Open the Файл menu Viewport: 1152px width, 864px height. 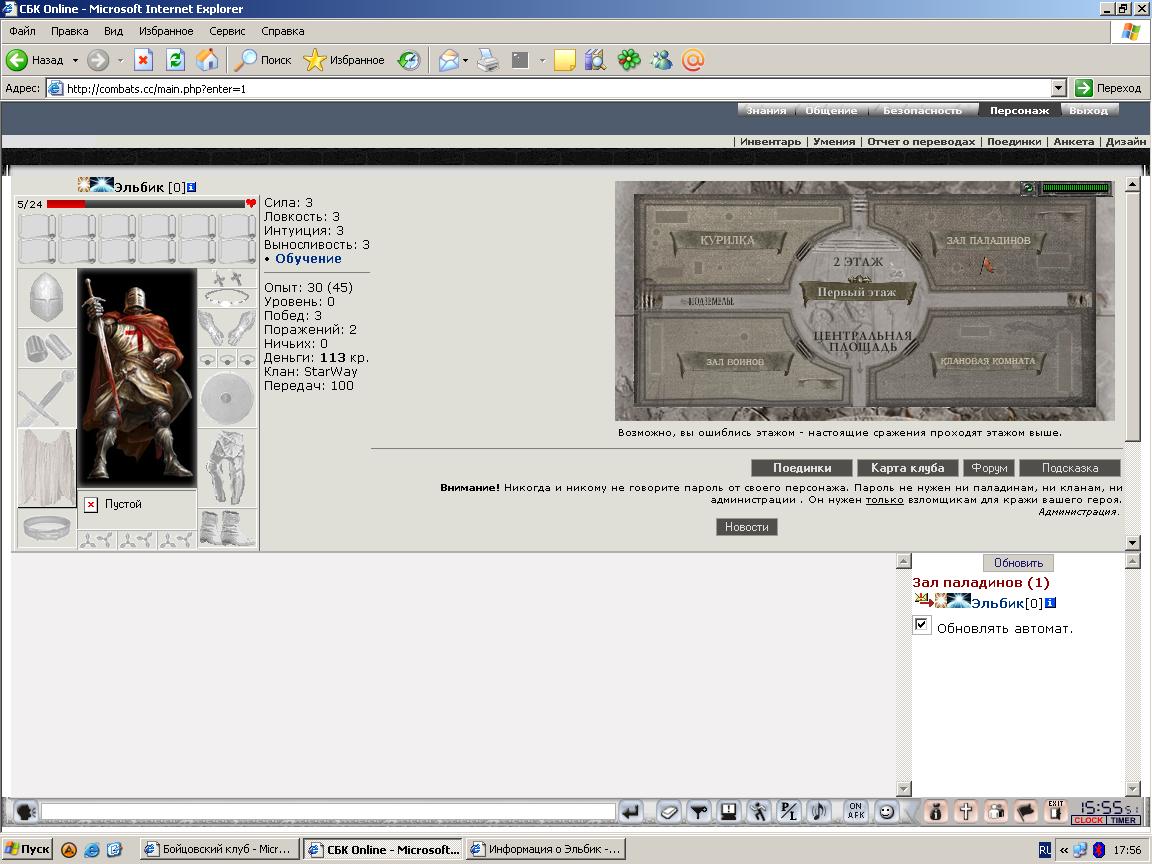click(23, 31)
